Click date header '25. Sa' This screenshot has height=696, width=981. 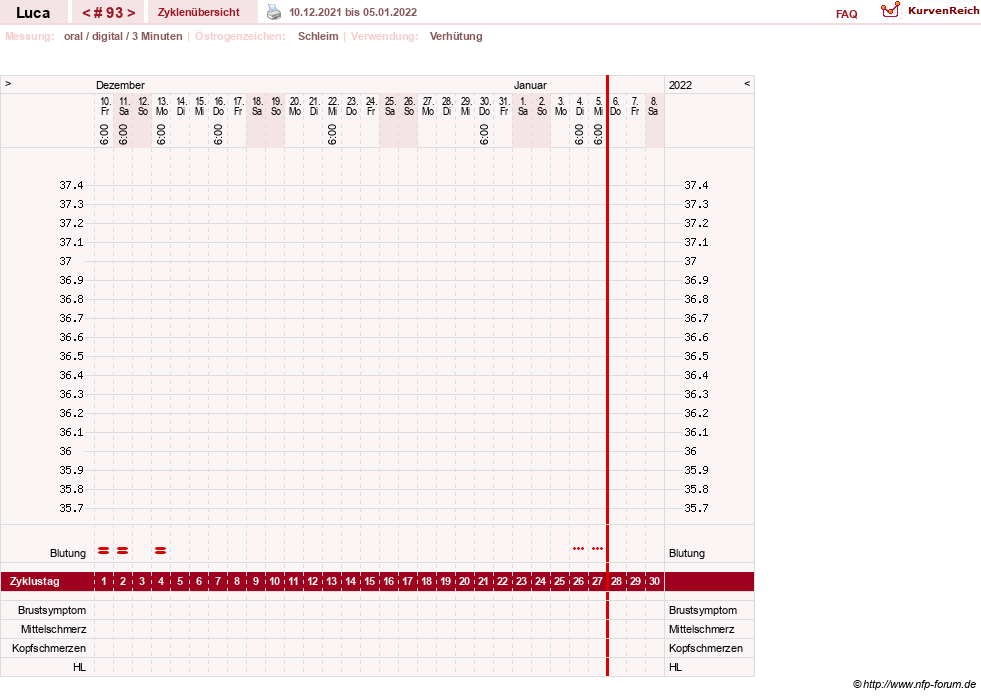(390, 106)
